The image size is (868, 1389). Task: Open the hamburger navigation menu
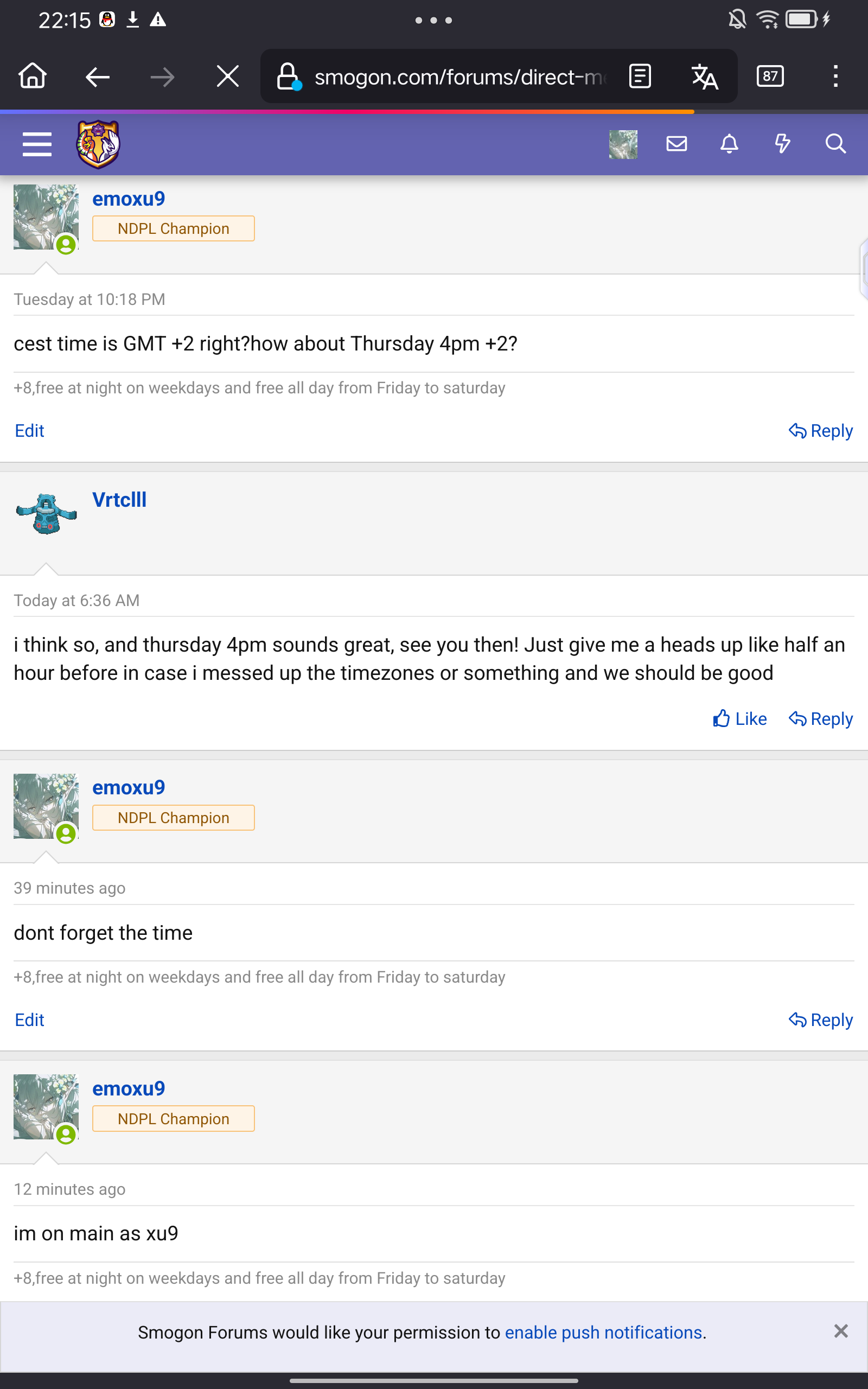37,143
